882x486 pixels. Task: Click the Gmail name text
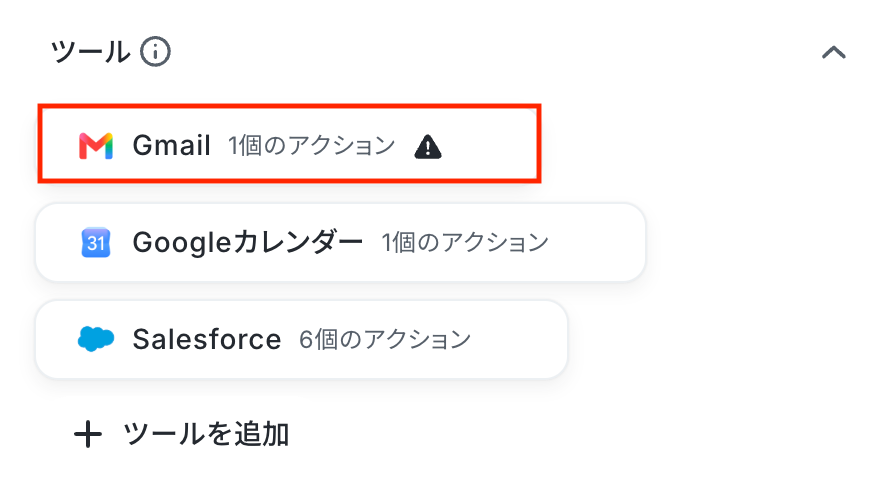(x=172, y=145)
